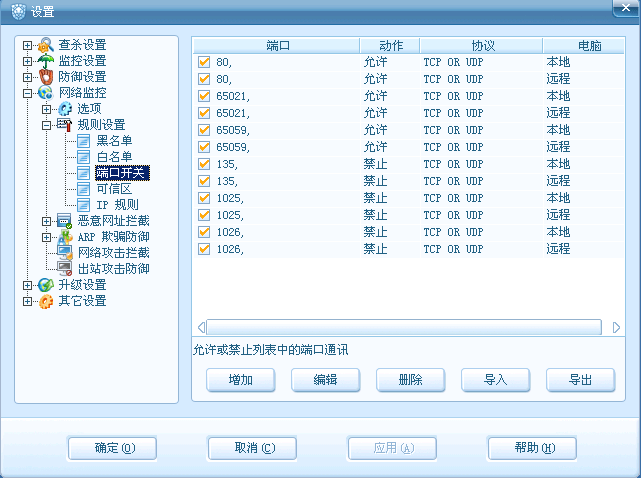Click the list icon beside IP 规则
641x478 pixels.
coord(84,205)
